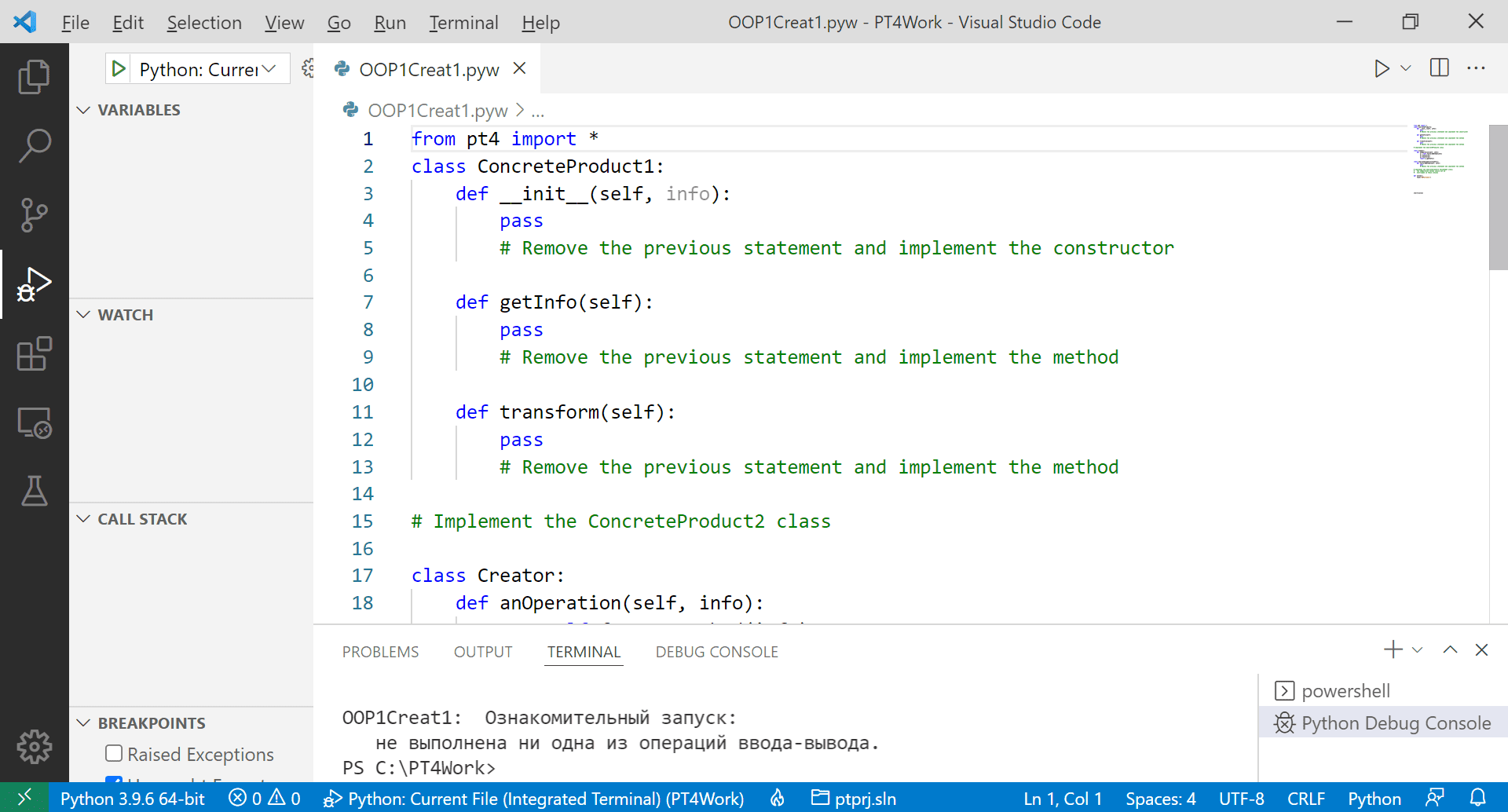Open the Manage gear at the activity bar bottom
The image size is (1508, 812).
point(34,746)
